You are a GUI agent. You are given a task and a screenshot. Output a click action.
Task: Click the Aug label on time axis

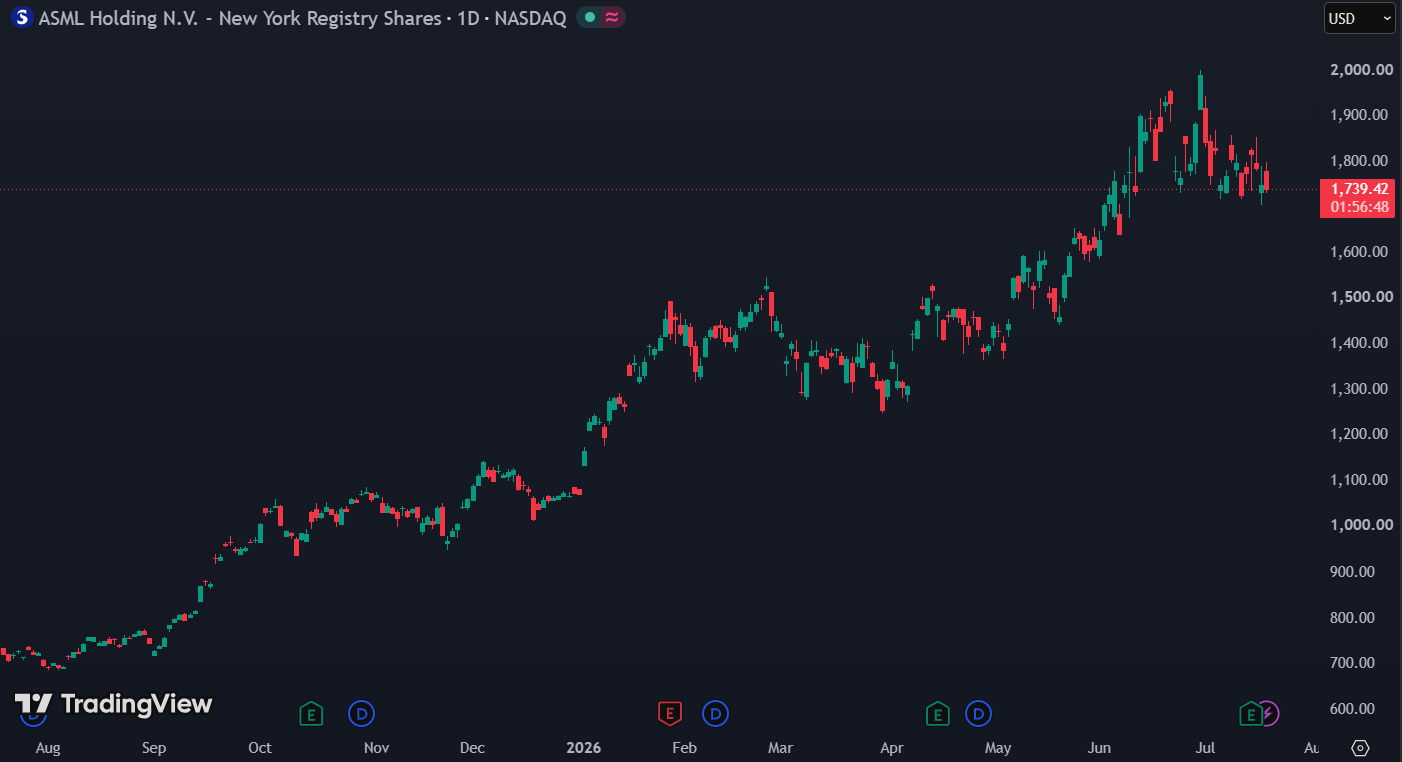(x=47, y=747)
